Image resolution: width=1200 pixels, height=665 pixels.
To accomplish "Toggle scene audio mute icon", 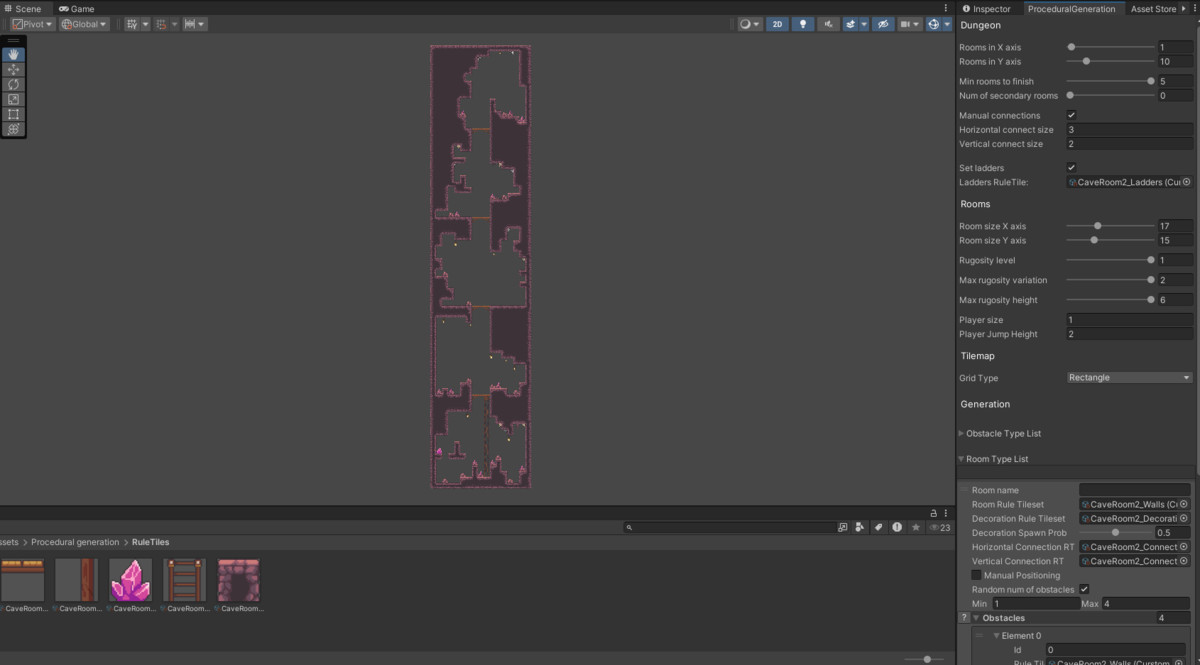I will click(x=828, y=24).
